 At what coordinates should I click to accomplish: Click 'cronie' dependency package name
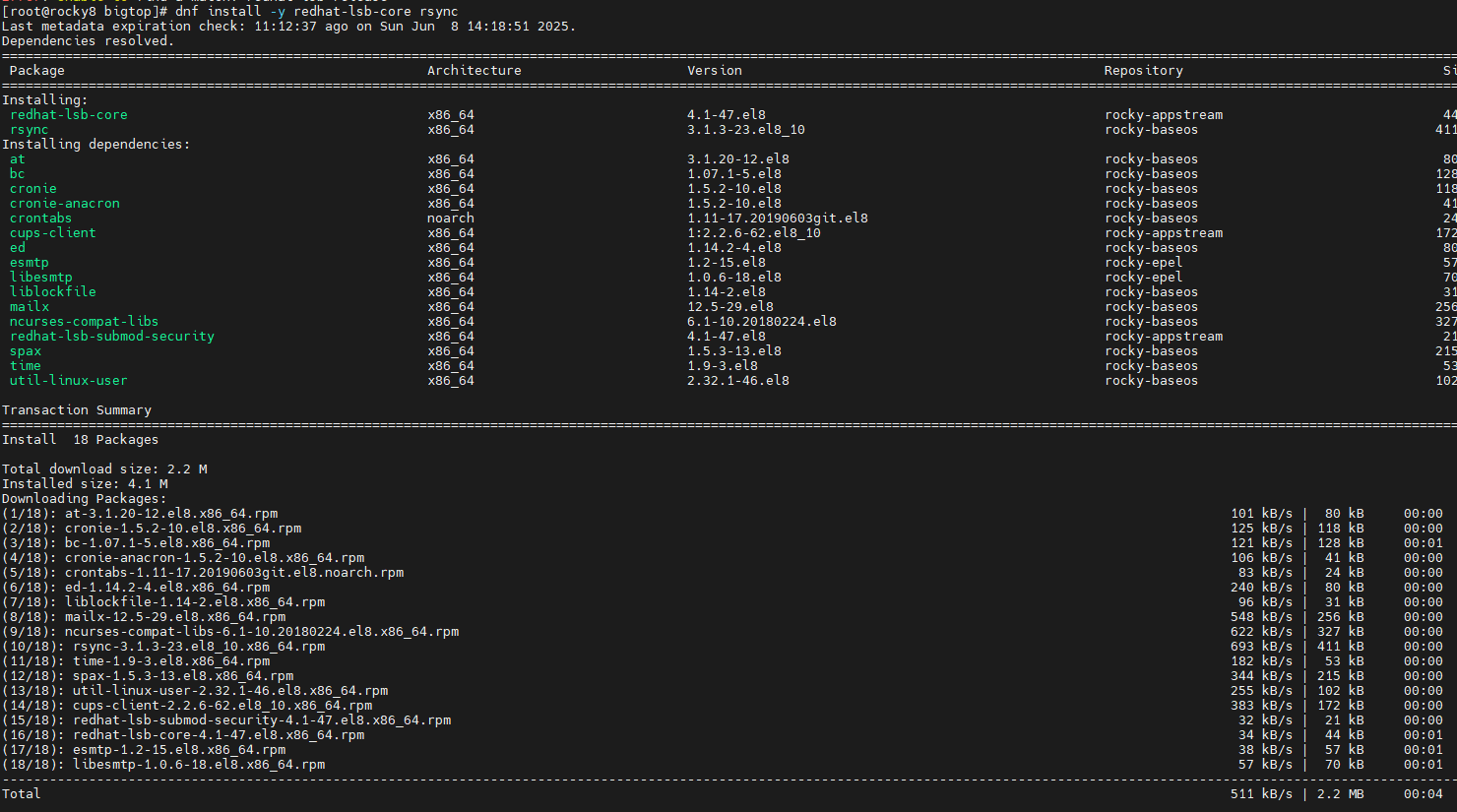[33, 189]
